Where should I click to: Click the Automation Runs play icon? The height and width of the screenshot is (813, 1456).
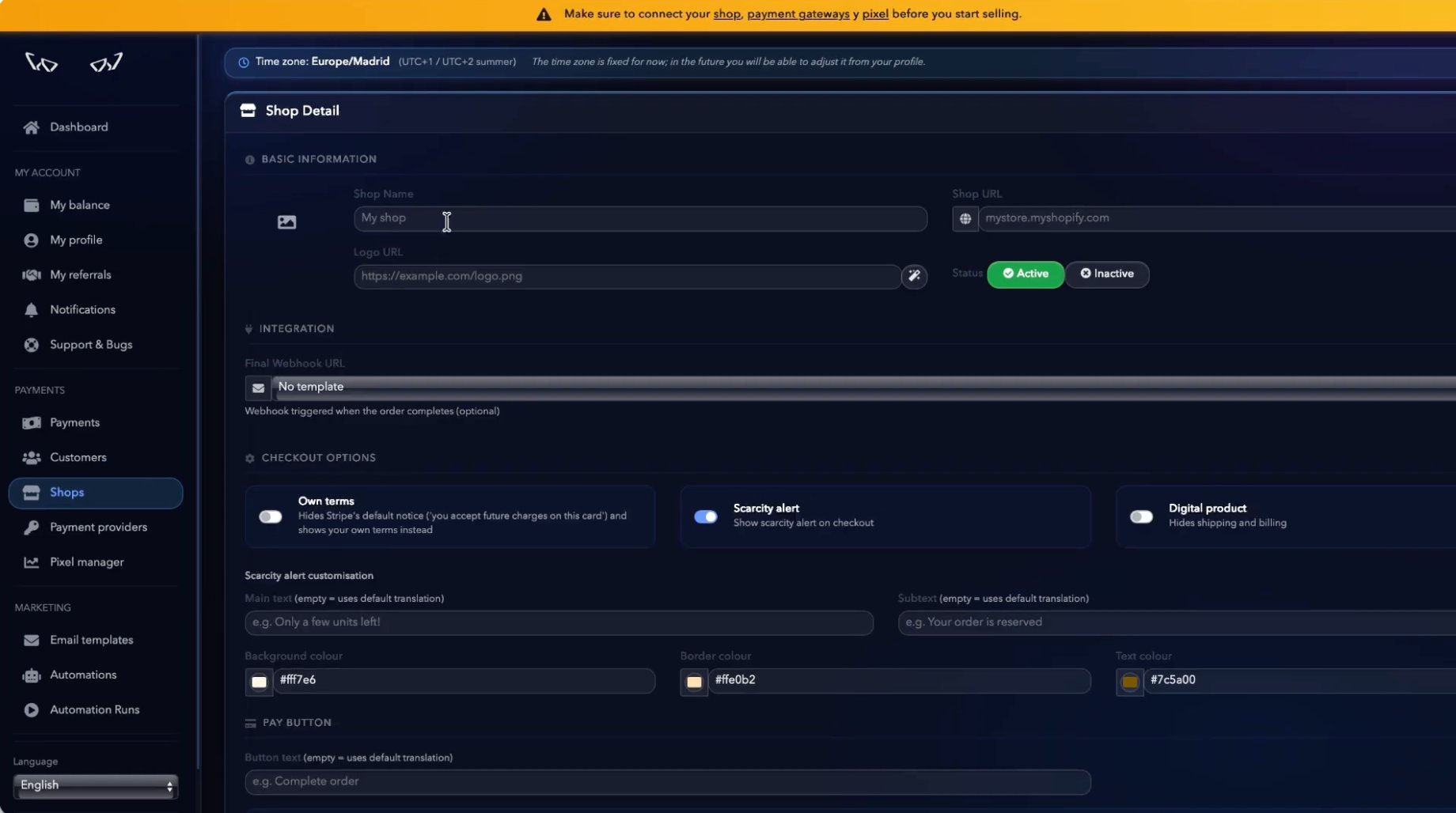31,710
